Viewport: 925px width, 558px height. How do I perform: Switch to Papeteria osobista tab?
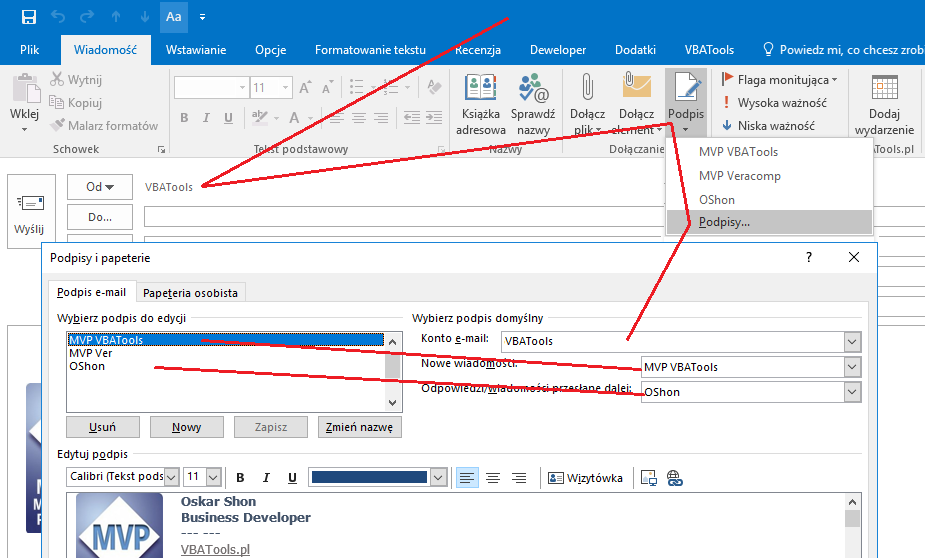[191, 293]
